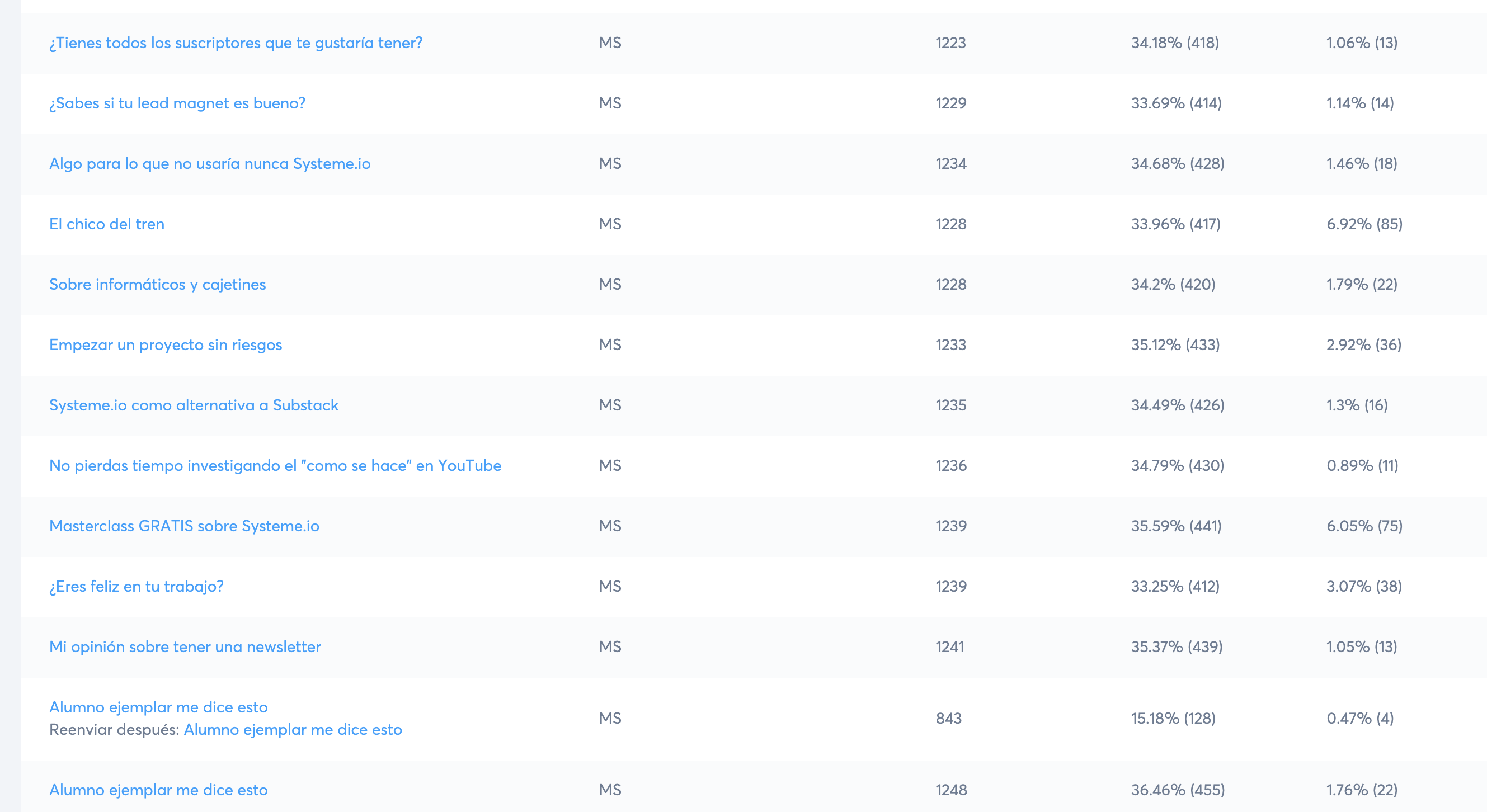Click the 15.18% (128) open-rate value
The height and width of the screenshot is (812, 1487).
click(1173, 719)
